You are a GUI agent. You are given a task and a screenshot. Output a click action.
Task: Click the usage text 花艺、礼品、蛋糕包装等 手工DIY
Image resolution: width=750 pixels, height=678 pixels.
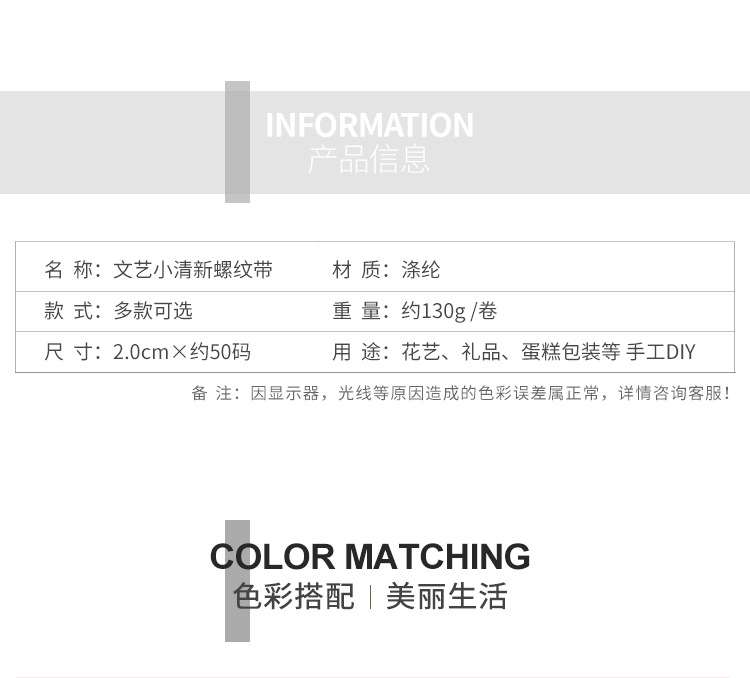(548, 352)
